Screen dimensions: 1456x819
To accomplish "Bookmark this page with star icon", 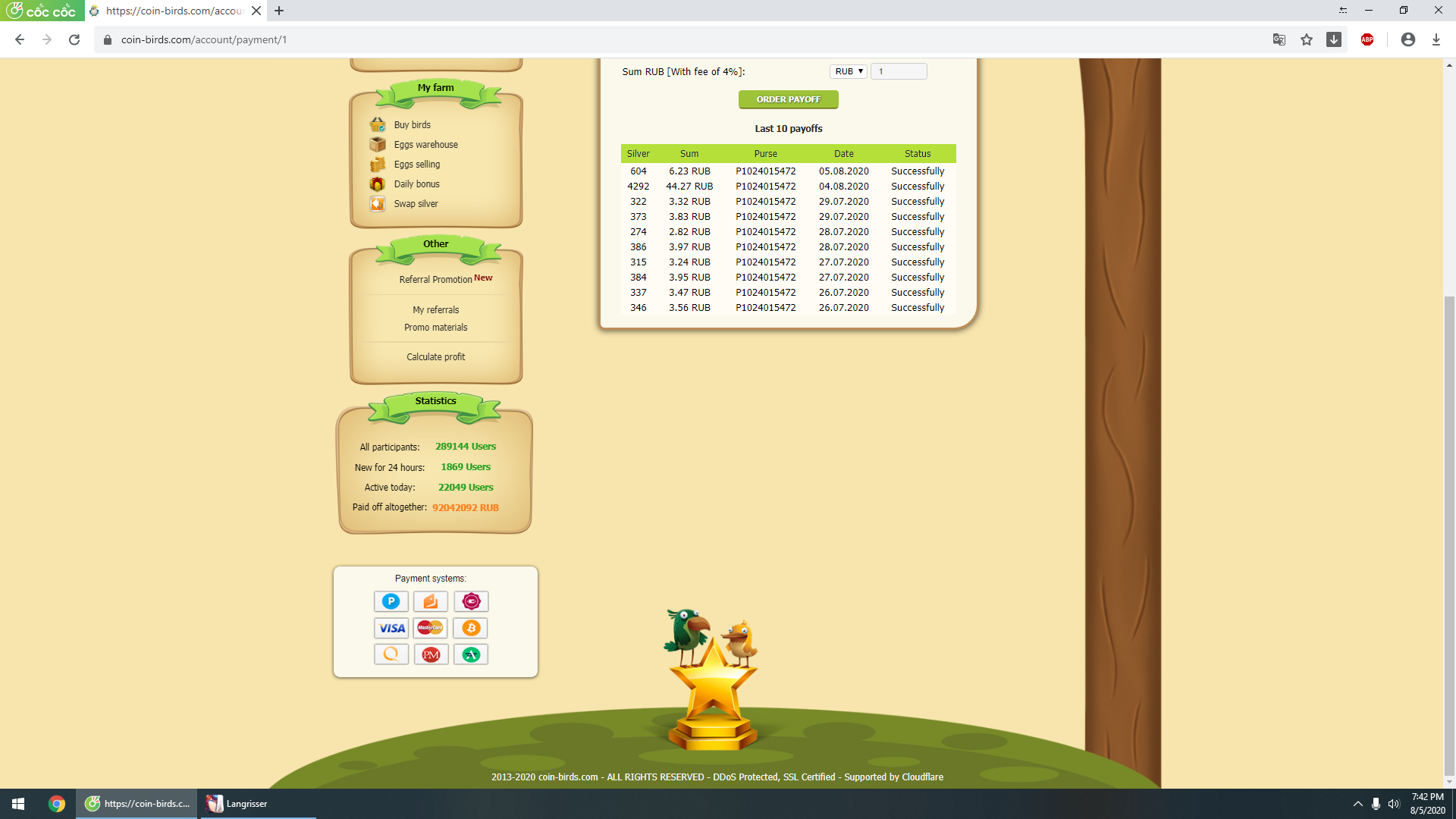I will pos(1307,39).
